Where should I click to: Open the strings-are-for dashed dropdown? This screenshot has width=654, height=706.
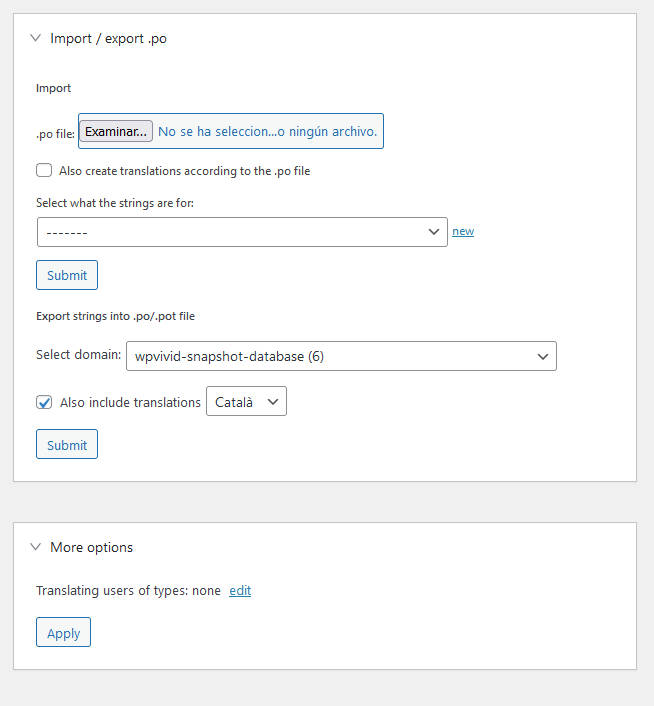coord(242,232)
